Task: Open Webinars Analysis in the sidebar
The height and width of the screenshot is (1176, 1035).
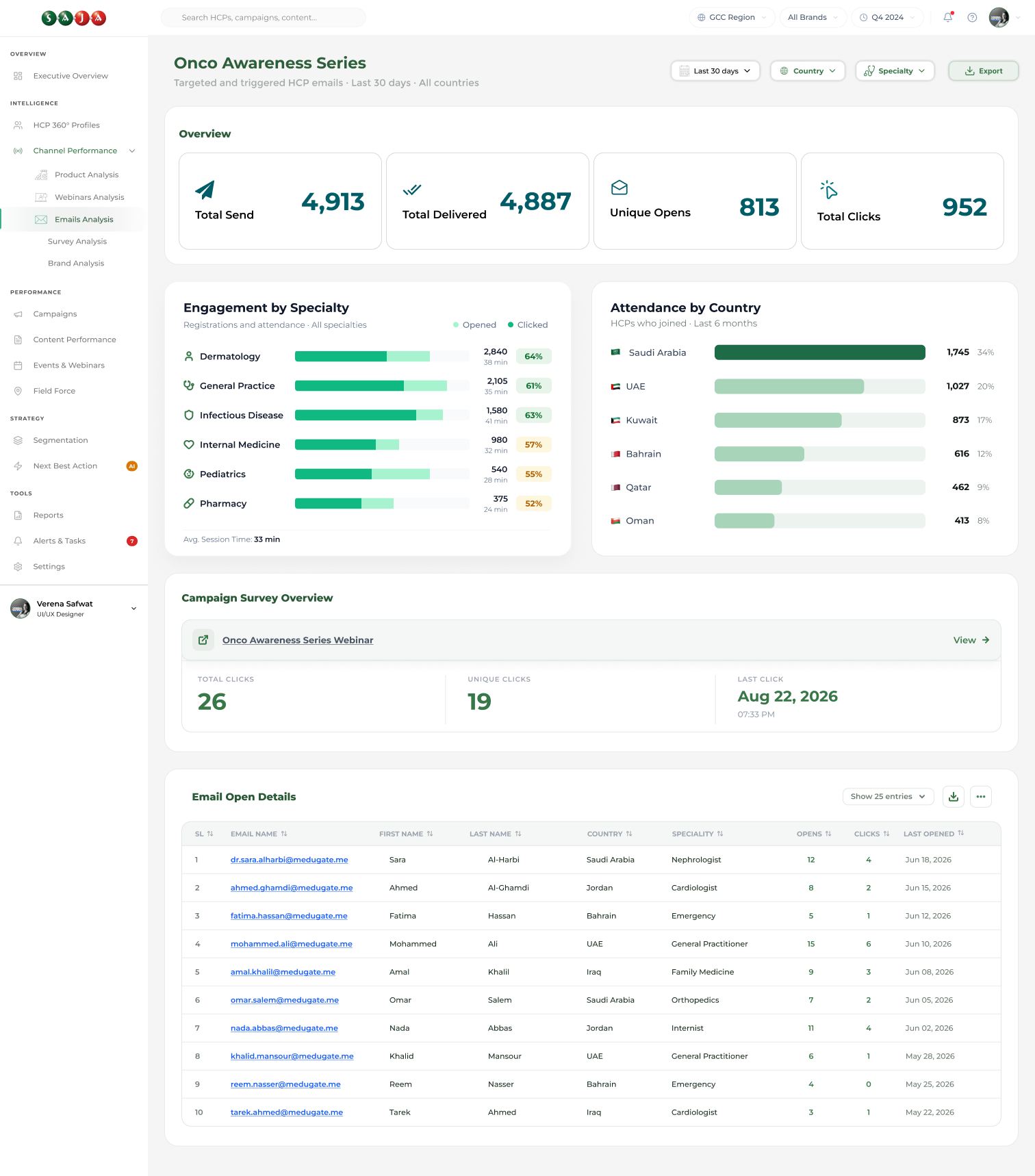Action: pyautogui.click(x=89, y=197)
